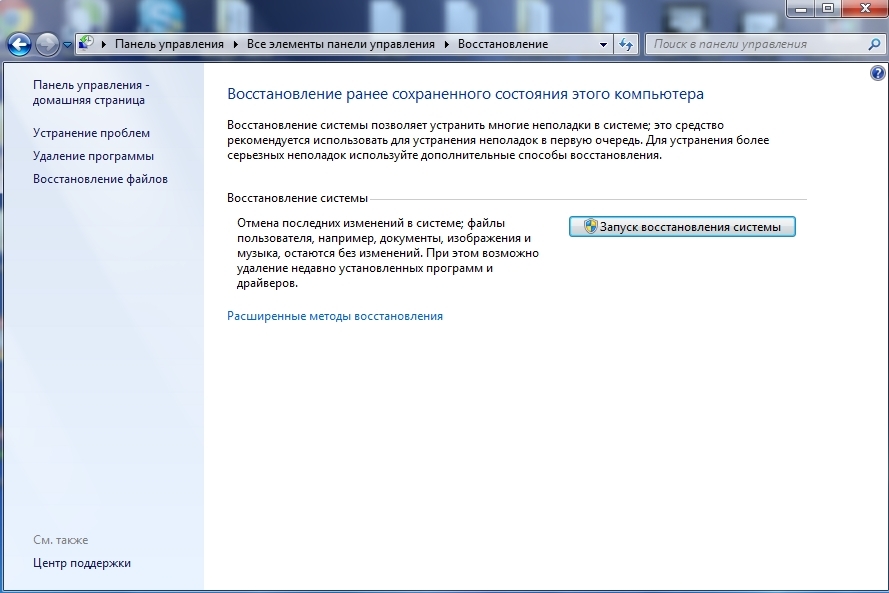The height and width of the screenshot is (593, 889).
Task: Expand the arrow before Панель управления
Action: coord(104,44)
